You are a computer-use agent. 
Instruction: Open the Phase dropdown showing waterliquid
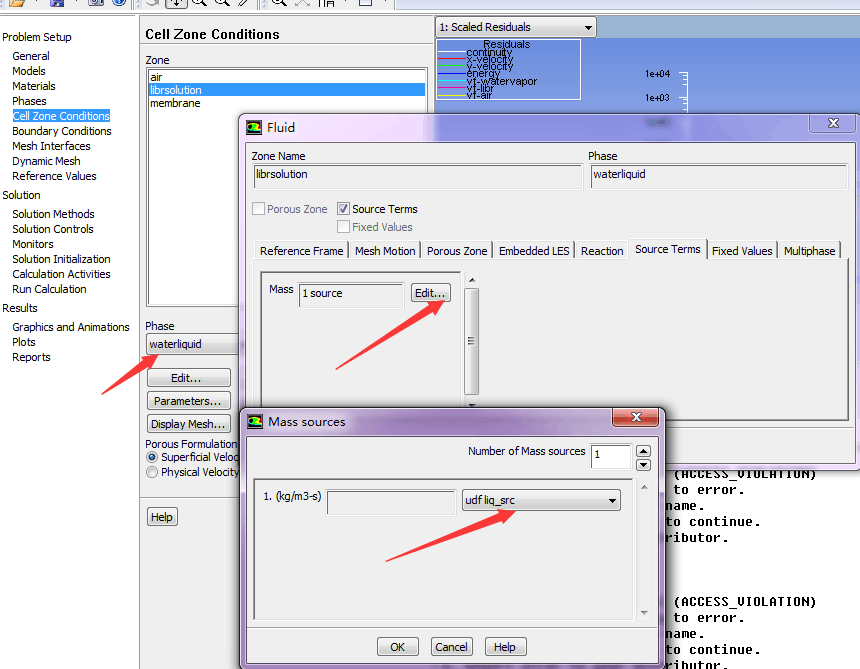point(193,344)
